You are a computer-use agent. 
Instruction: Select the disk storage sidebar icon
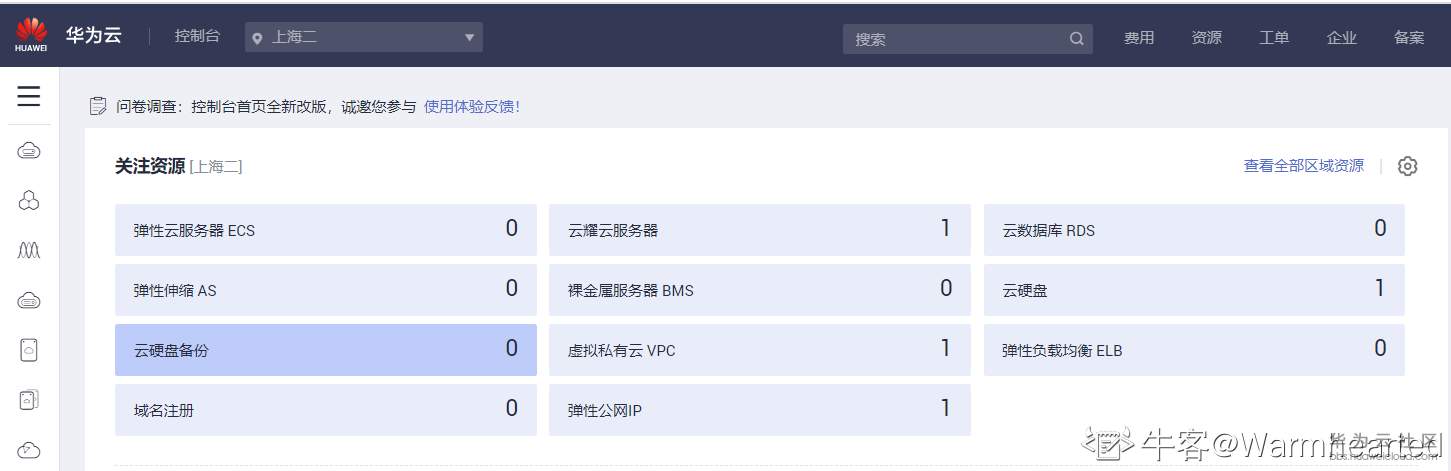[29, 349]
